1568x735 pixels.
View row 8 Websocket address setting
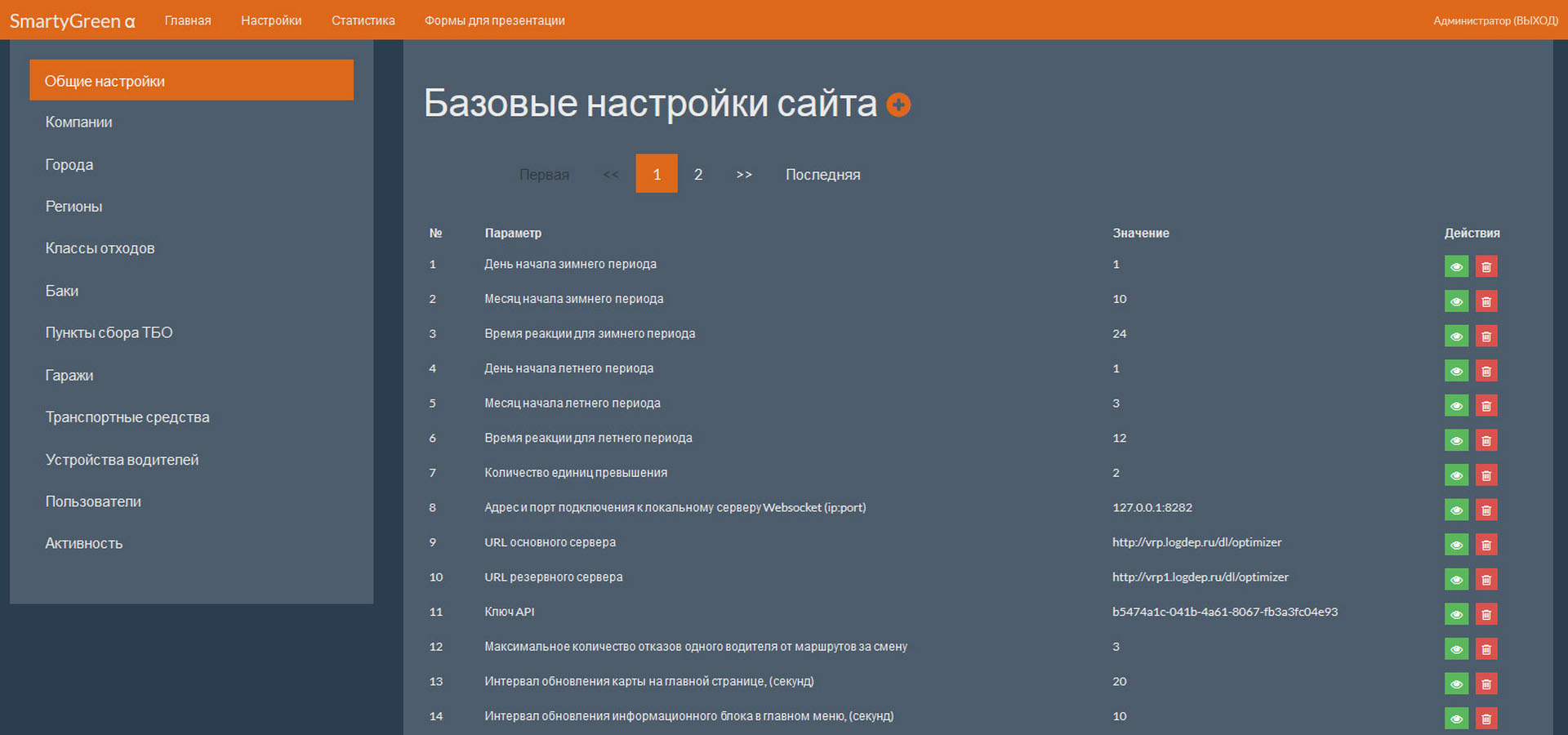[1456, 510]
